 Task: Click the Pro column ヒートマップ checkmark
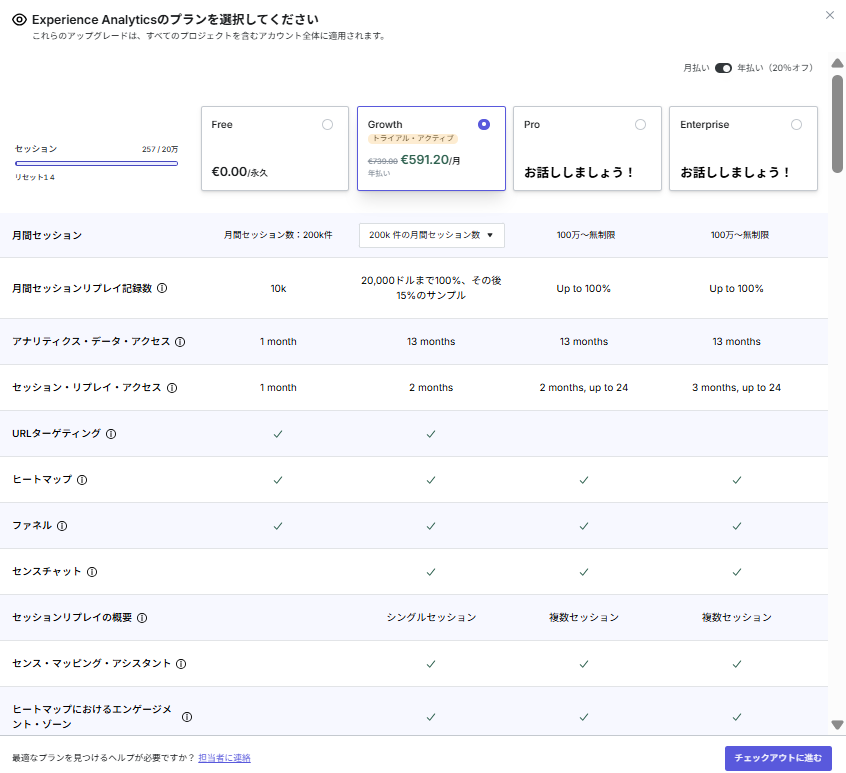click(x=584, y=480)
